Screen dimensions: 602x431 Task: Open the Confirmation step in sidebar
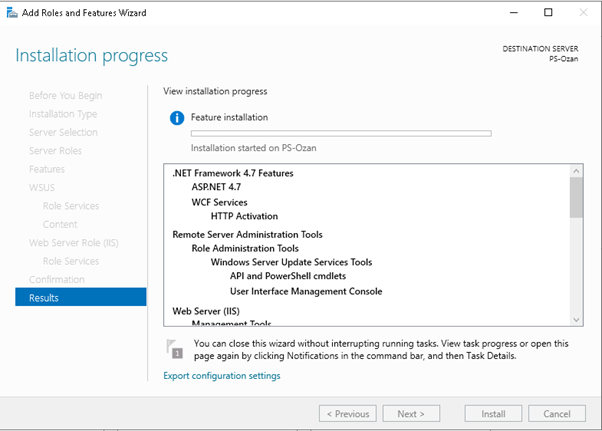click(x=57, y=279)
